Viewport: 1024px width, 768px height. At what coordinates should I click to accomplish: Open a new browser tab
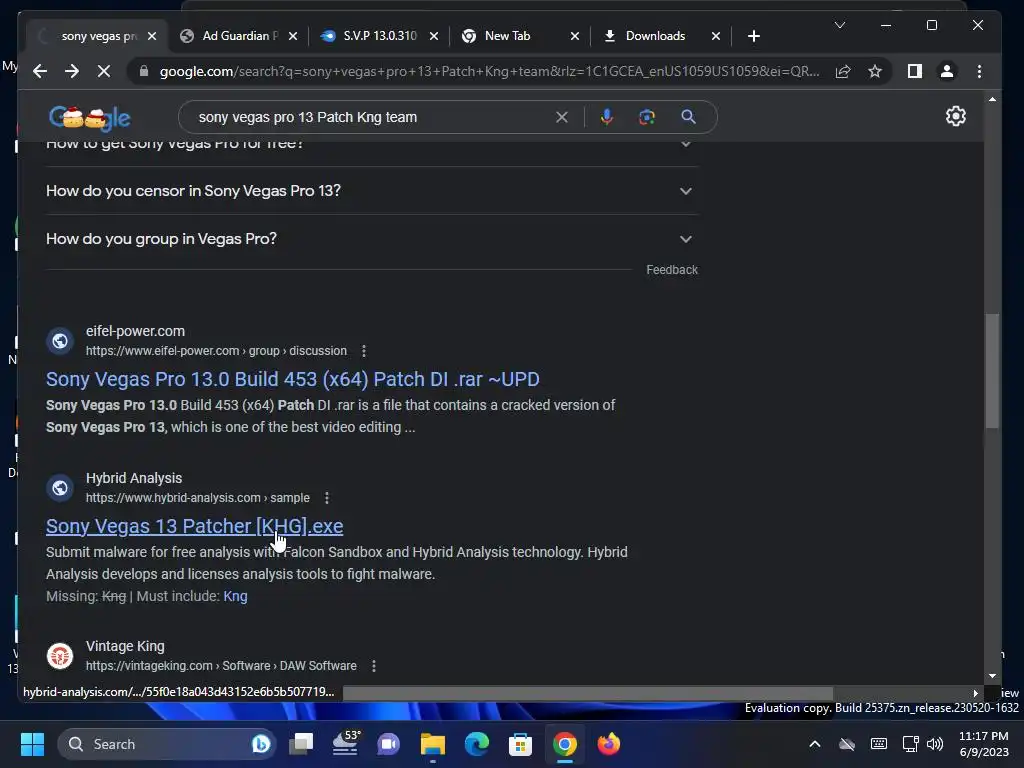(x=754, y=36)
